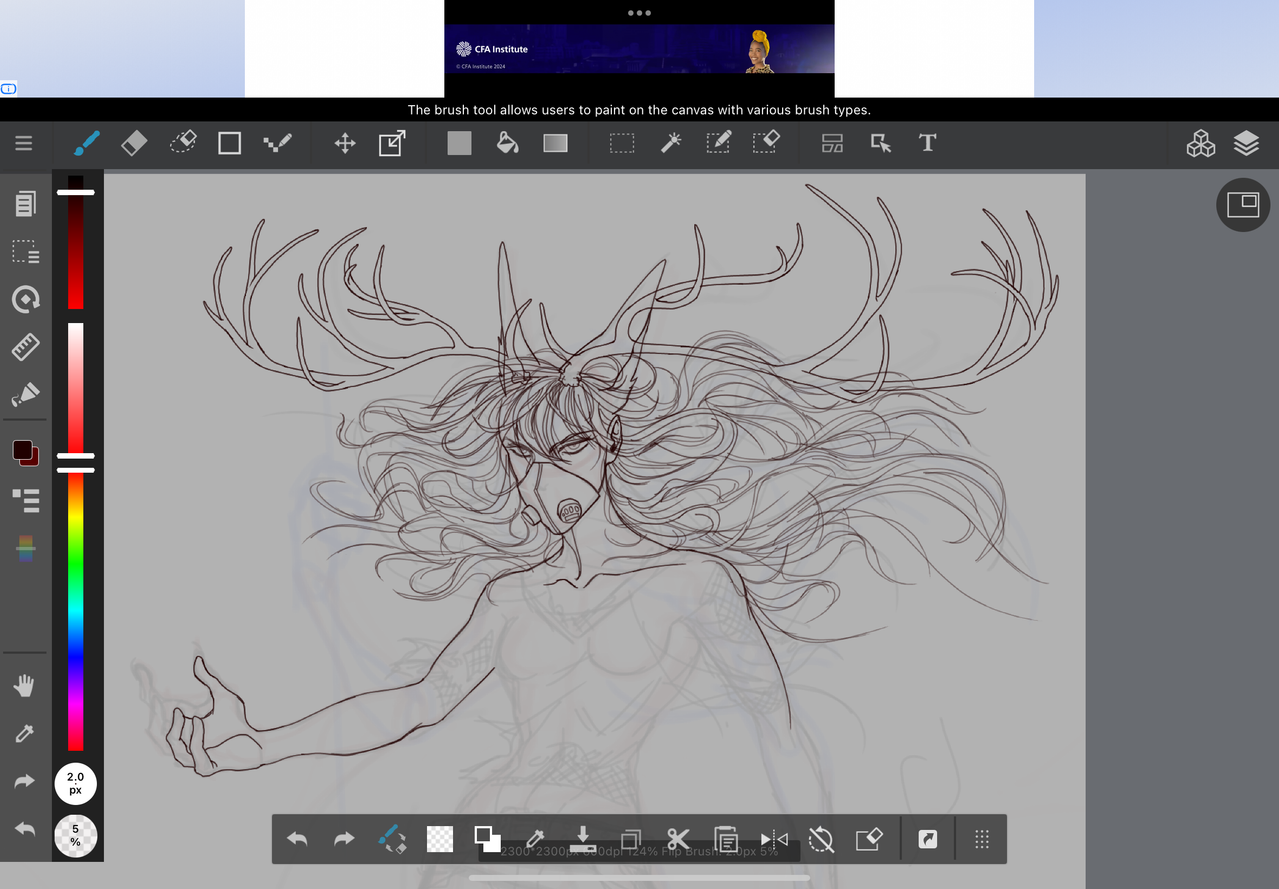
Task: Open the Layers panel
Action: tap(1246, 144)
